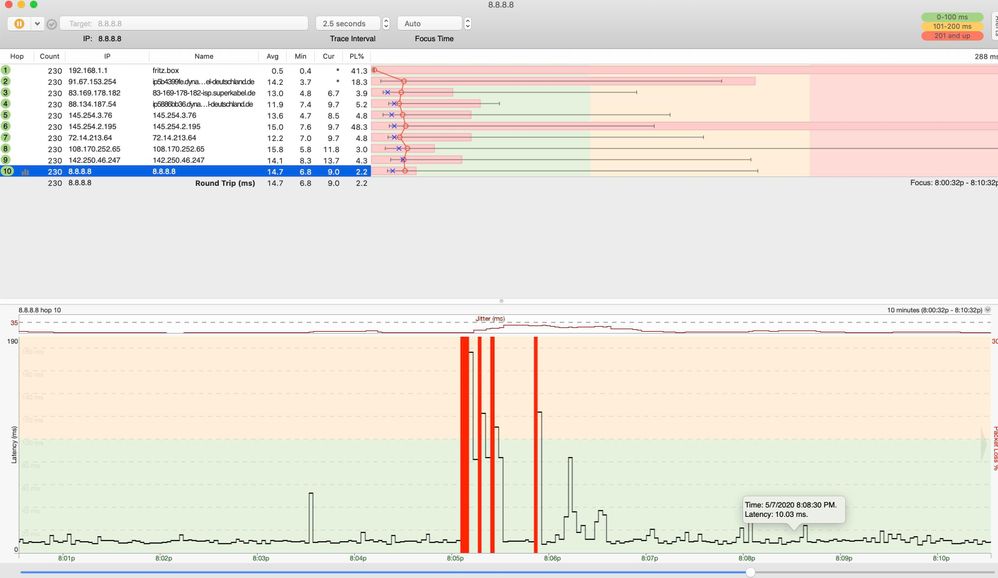Sort by the Count column header

[x=49, y=56]
